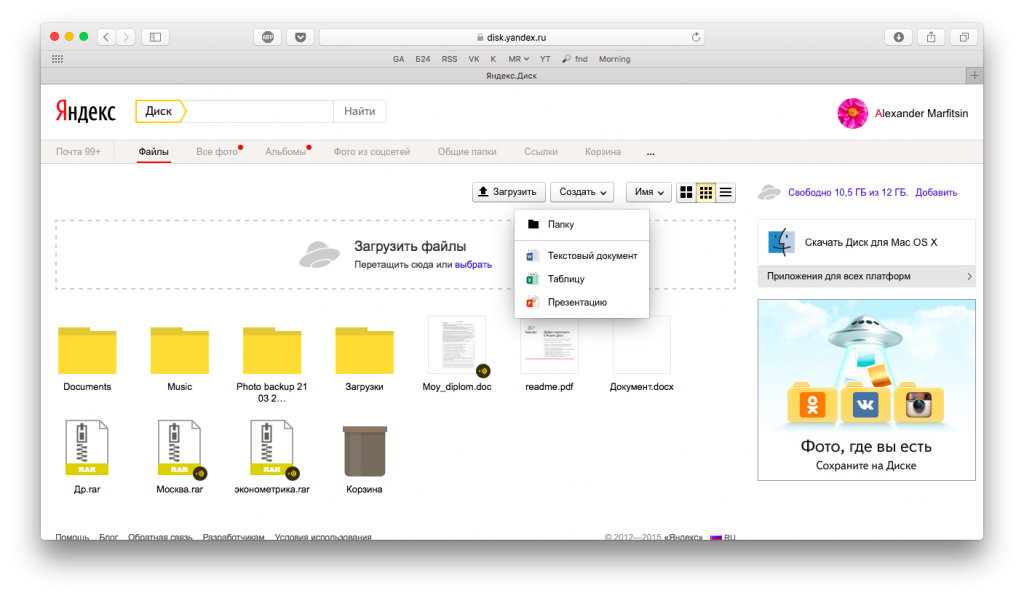Open the Загрузки folder

pyautogui.click(x=364, y=351)
